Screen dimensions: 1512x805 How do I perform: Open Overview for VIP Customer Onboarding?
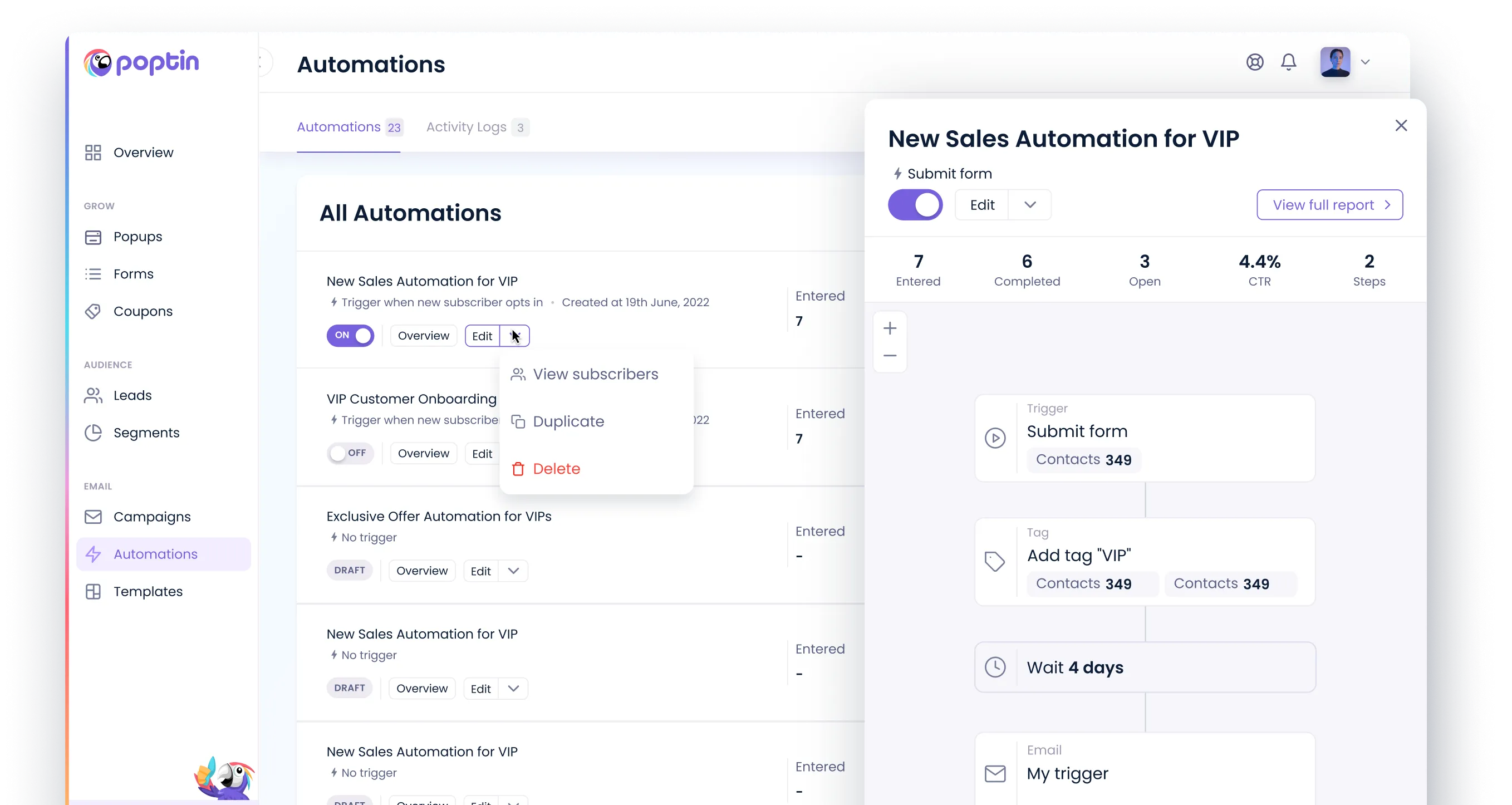[x=423, y=453]
